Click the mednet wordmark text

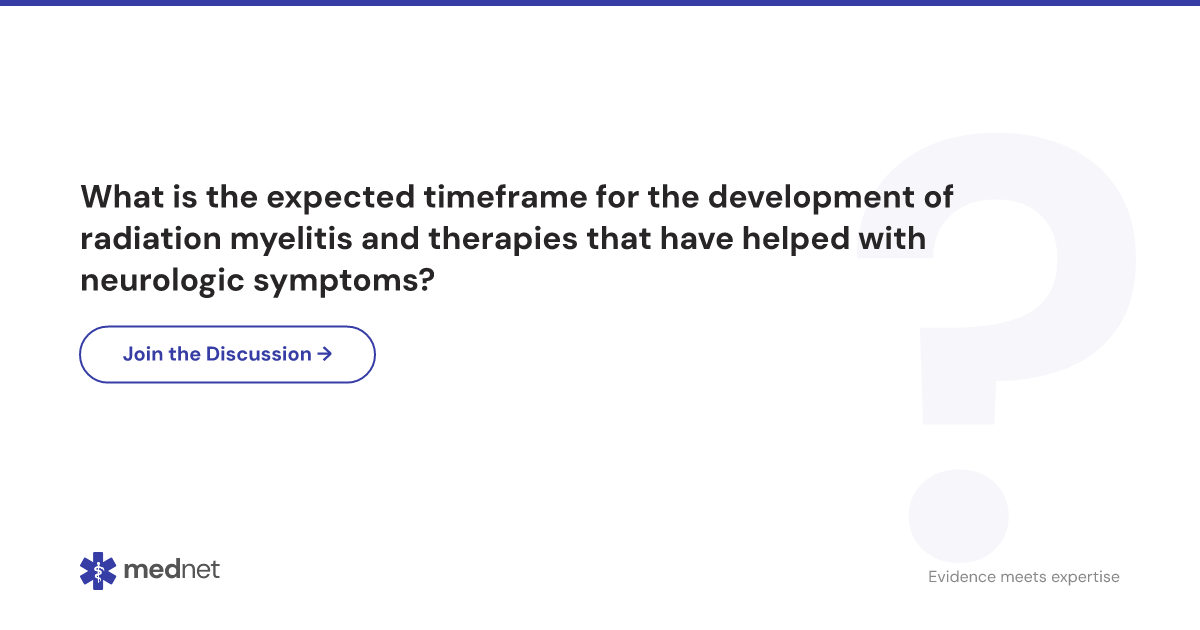pos(171,570)
